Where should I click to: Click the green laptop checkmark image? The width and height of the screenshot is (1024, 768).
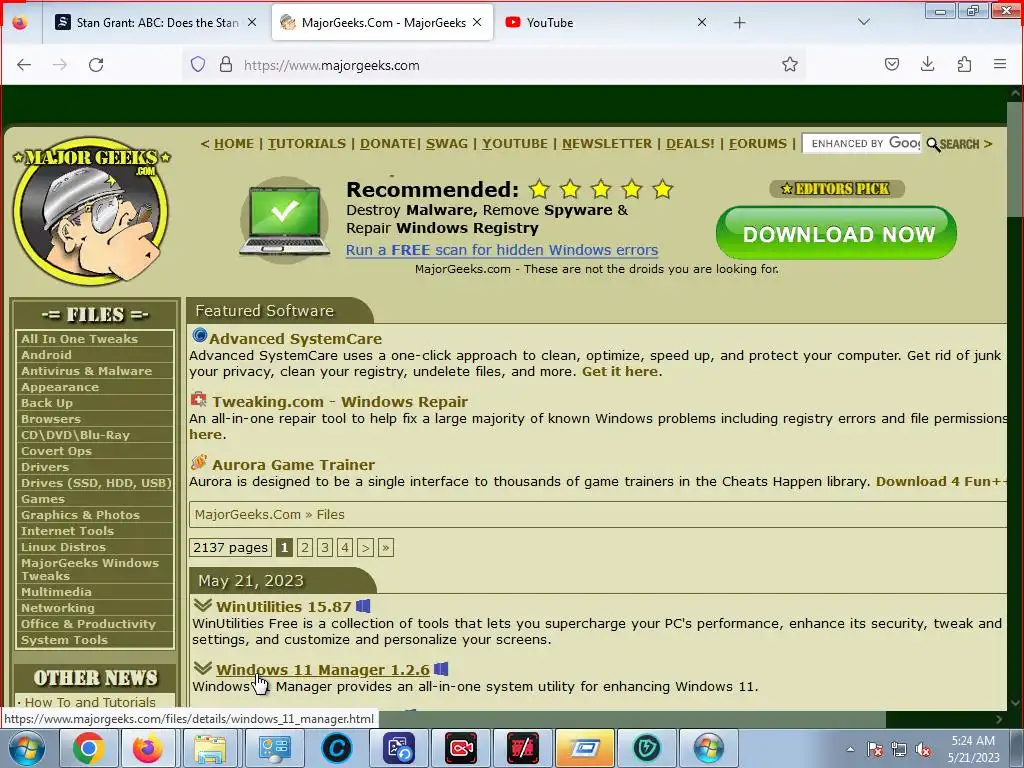point(284,219)
